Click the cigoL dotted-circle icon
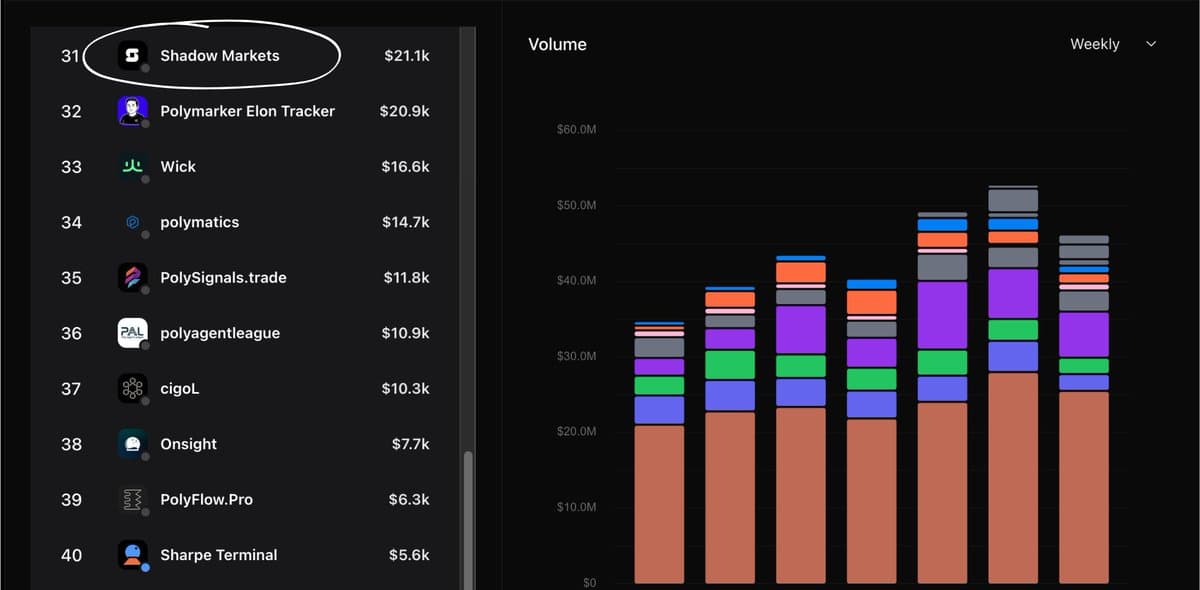 click(x=133, y=389)
